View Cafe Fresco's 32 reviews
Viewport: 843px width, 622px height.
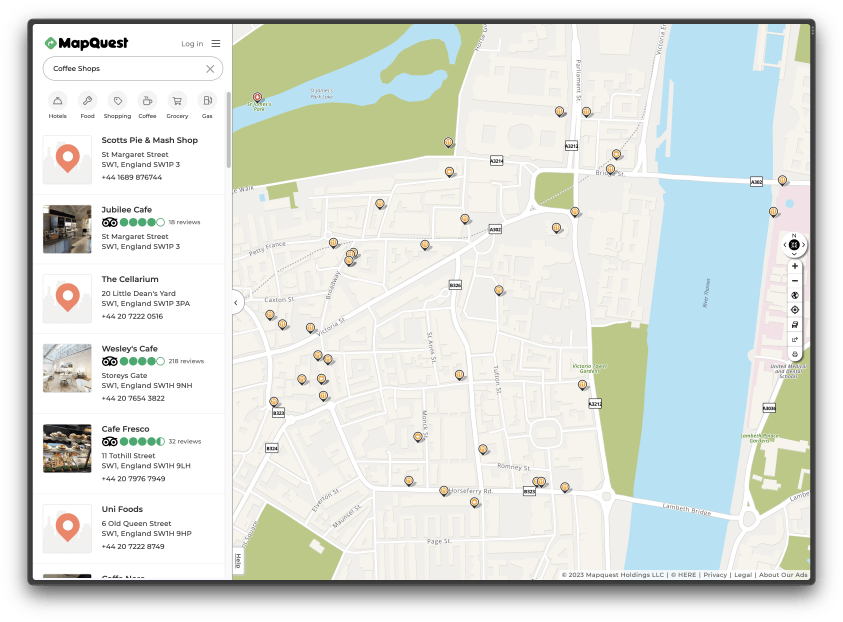tap(185, 441)
